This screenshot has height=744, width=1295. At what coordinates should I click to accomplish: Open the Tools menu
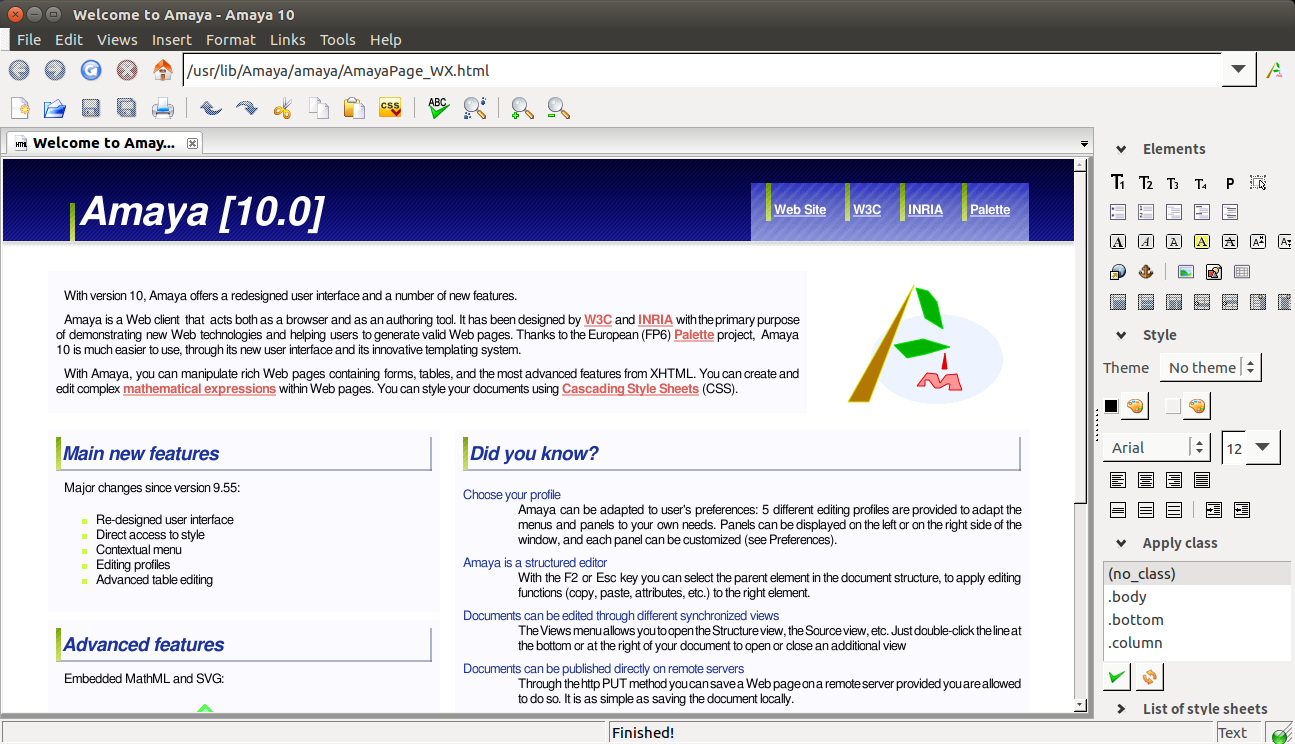tap(338, 40)
